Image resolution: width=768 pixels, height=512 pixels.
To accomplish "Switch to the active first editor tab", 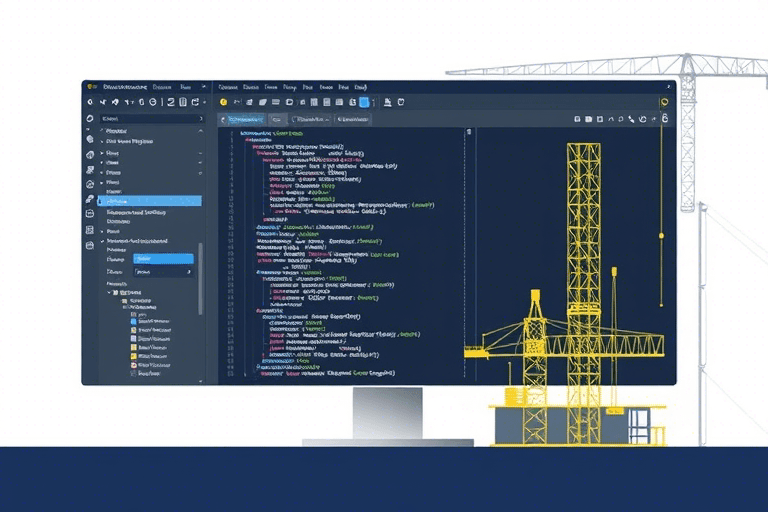I will click(x=240, y=119).
